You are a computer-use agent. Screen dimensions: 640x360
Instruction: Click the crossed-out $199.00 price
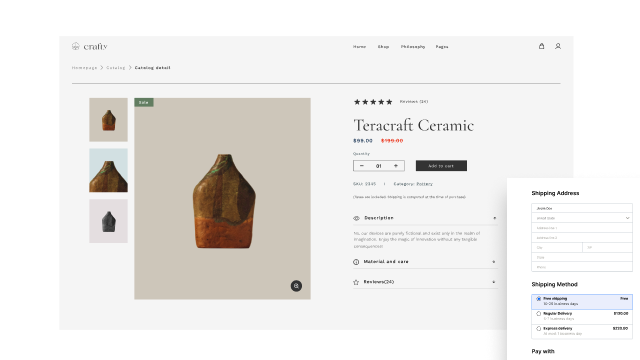point(392,141)
